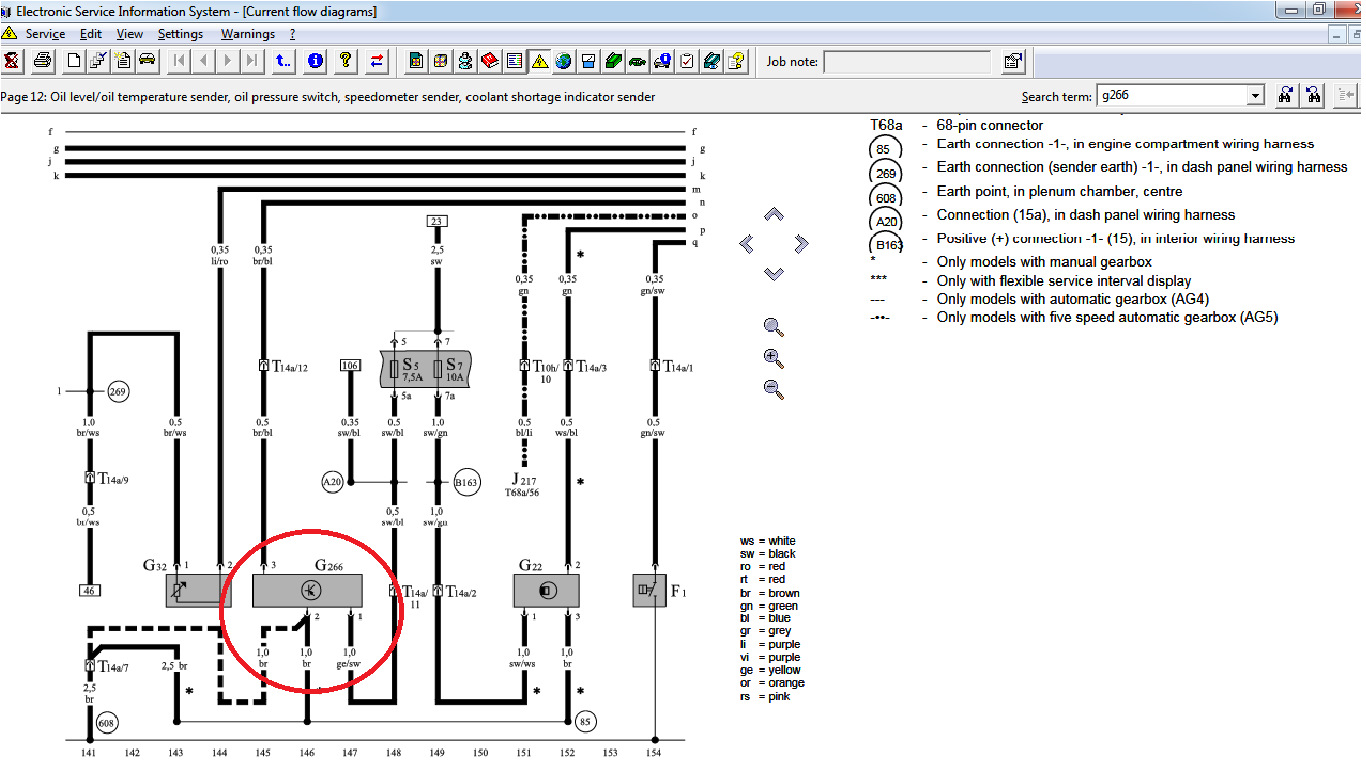The width and height of the screenshot is (1366, 768).
Task: Click the yellow question mark help icon
Action: point(346,61)
